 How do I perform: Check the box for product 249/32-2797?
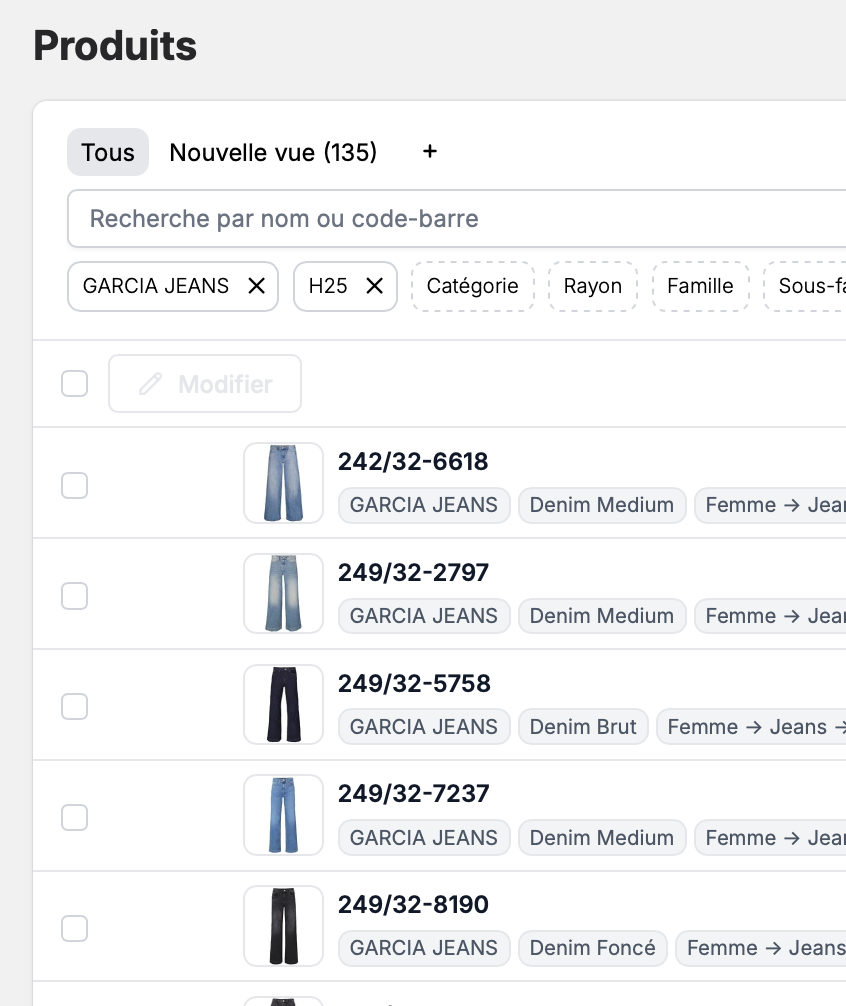(74, 596)
